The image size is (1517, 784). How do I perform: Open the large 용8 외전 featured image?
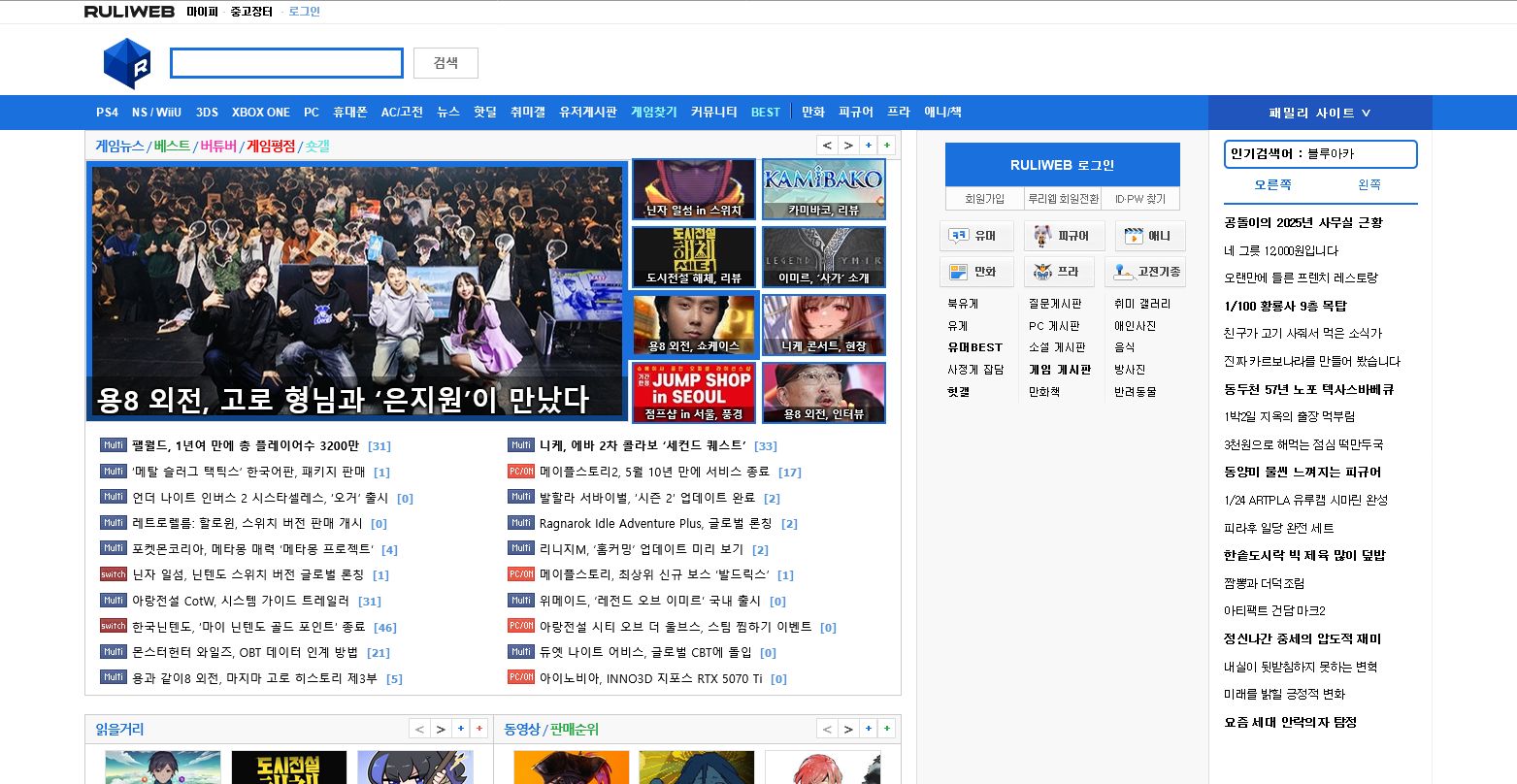[357, 293]
